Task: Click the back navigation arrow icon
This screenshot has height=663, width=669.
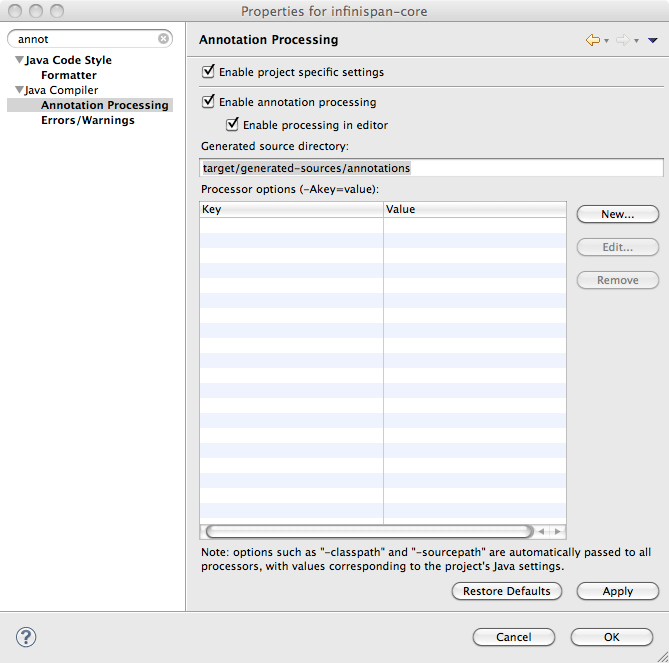Action: click(x=592, y=40)
